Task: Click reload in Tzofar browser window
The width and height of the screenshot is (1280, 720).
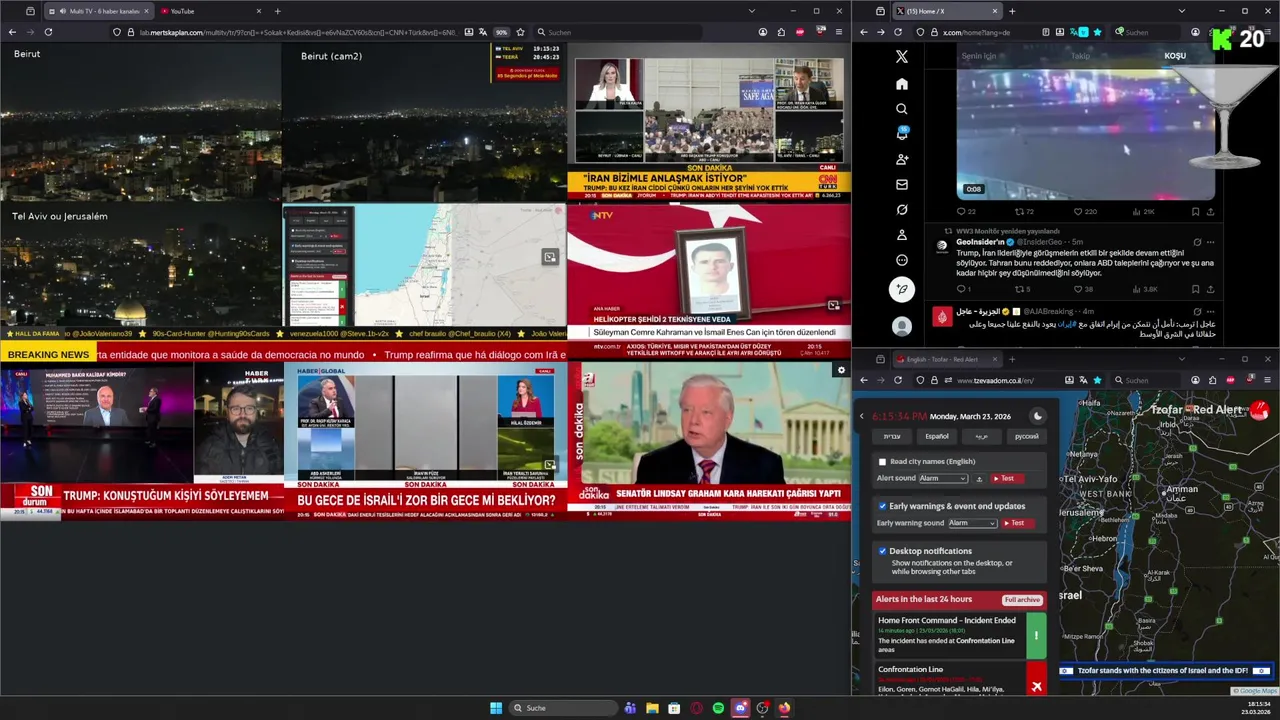Action: click(x=897, y=380)
